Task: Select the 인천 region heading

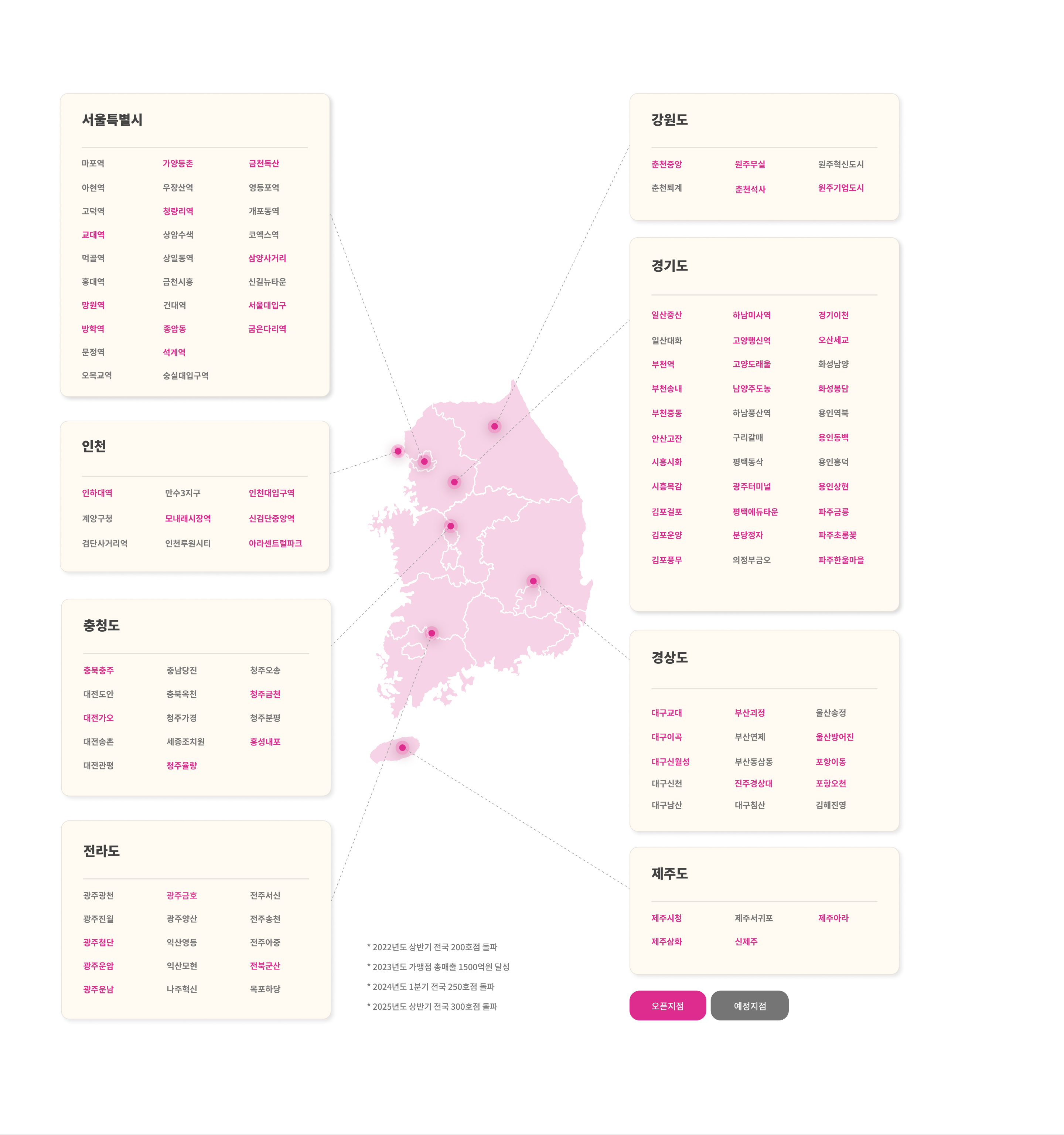Action: coord(93,446)
